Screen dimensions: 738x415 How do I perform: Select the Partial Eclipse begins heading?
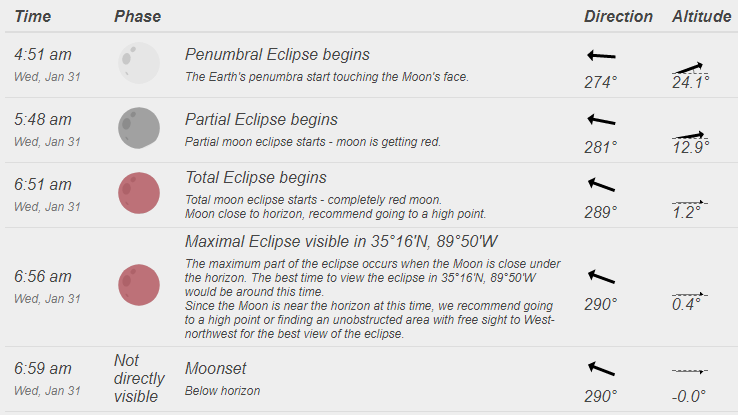(261, 120)
